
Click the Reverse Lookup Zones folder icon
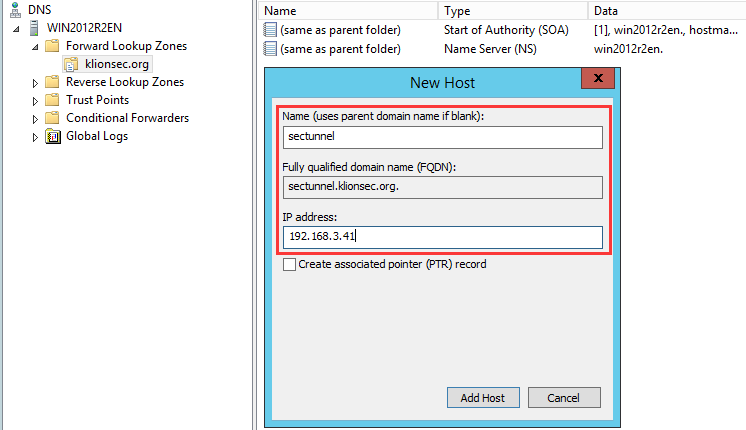pyautogui.click(x=52, y=82)
